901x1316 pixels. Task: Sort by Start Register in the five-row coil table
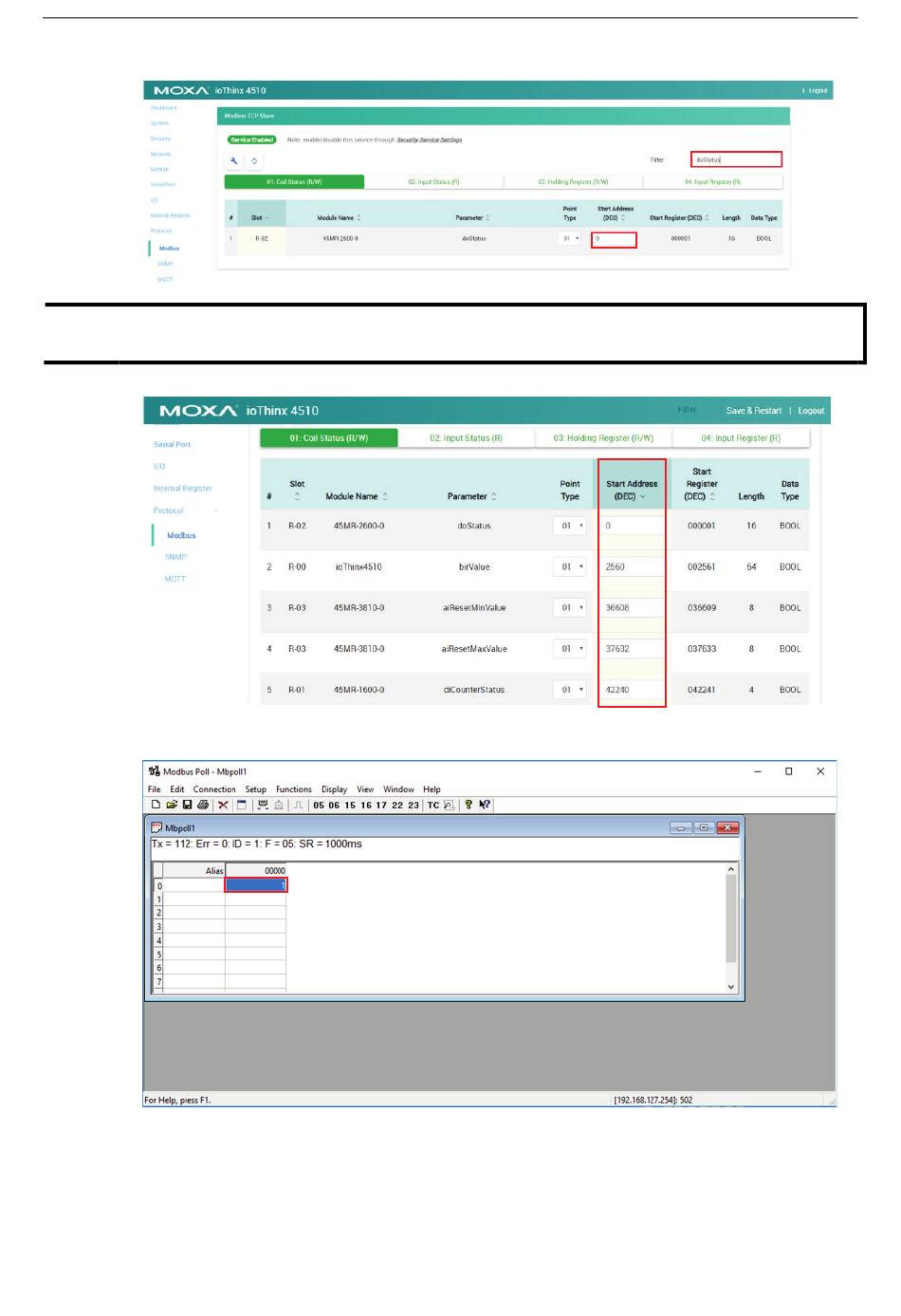coord(701,484)
